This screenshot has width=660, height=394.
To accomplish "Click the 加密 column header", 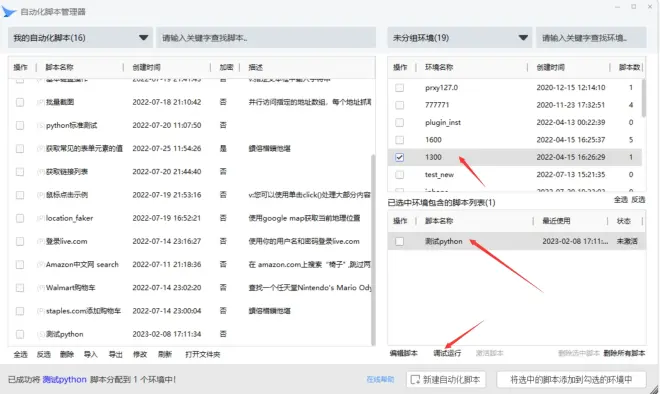I will (226, 67).
